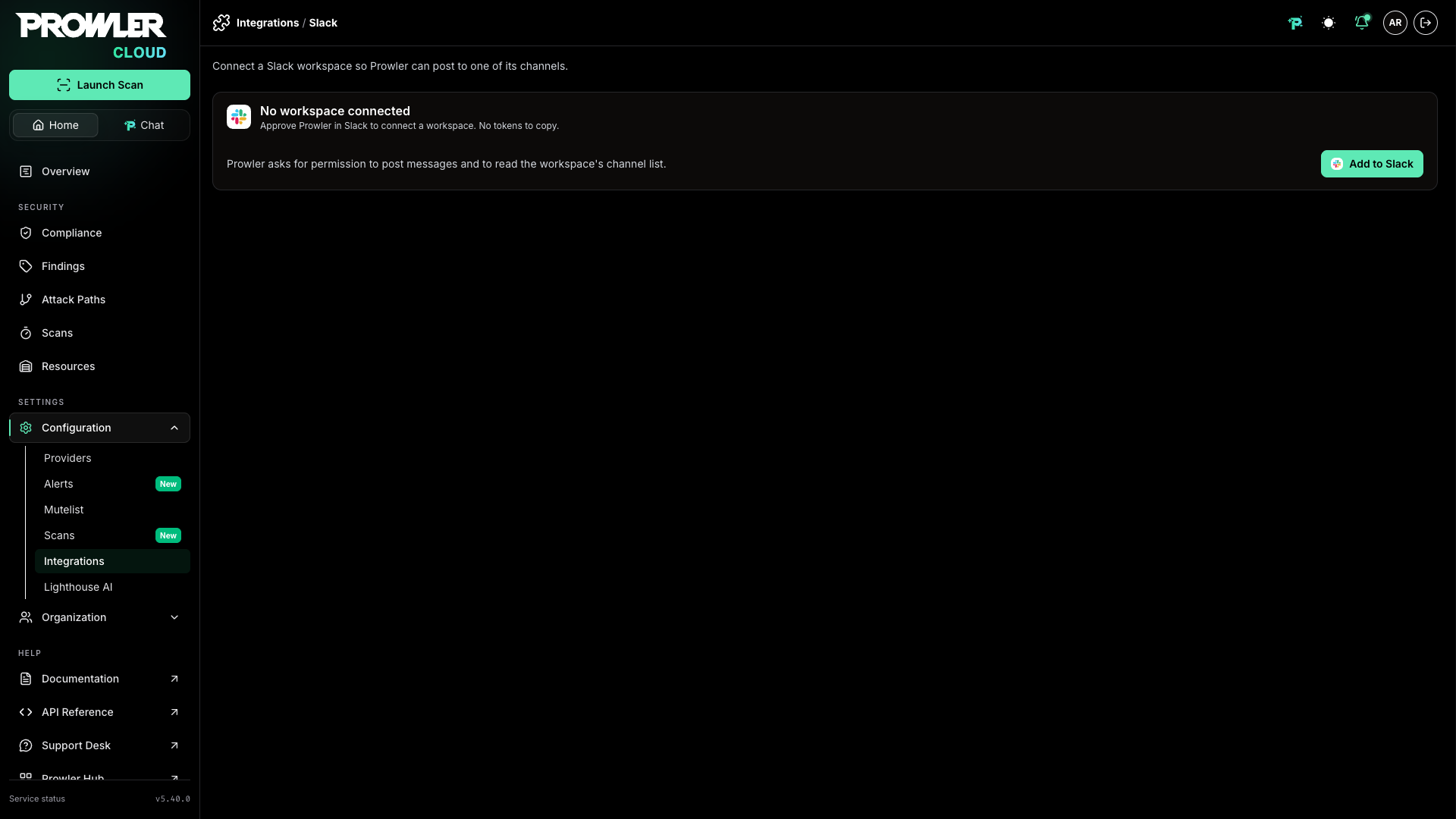Click the Integrations puzzle icon in header
This screenshot has height=819, width=1456.
(x=221, y=23)
